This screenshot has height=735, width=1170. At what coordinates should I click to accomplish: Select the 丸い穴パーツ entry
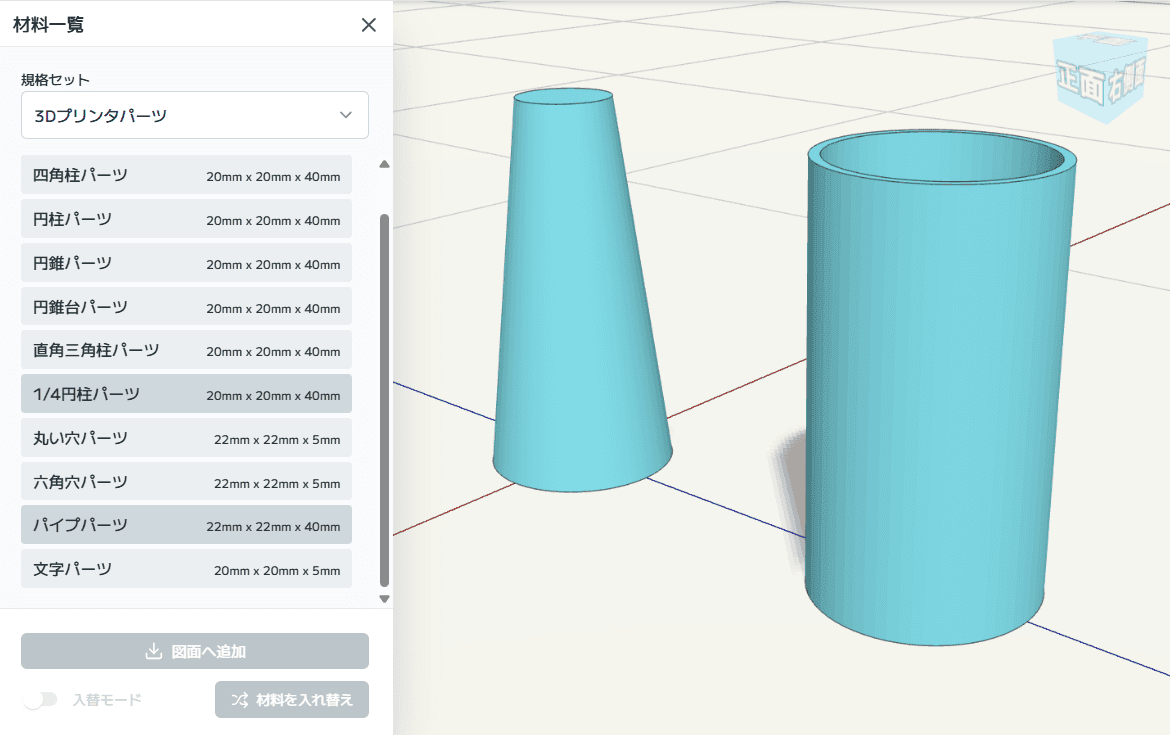point(186,438)
